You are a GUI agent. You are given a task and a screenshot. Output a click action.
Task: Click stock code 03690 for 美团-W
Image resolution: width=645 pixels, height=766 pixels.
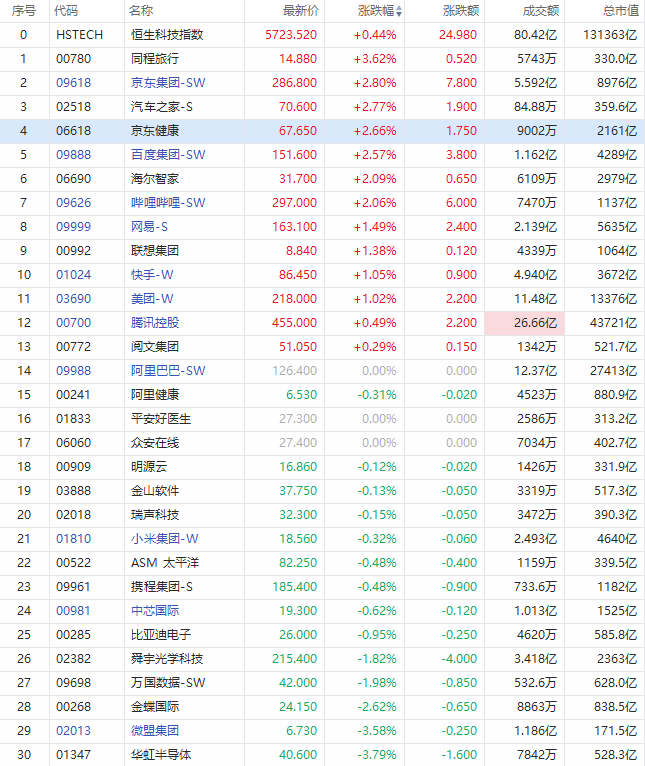click(x=74, y=298)
